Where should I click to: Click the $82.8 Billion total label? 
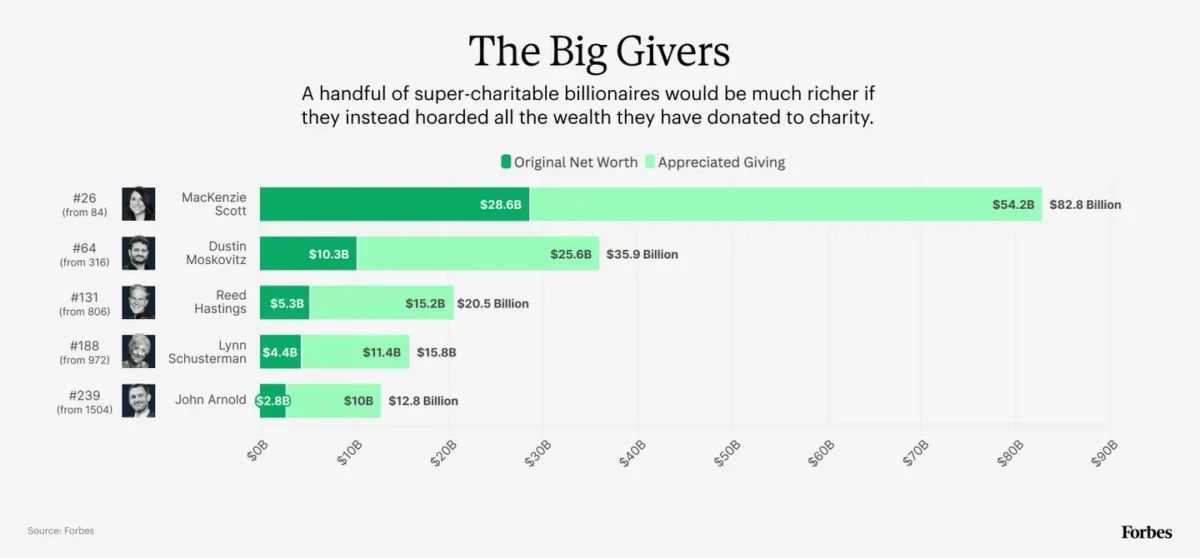tap(1085, 205)
